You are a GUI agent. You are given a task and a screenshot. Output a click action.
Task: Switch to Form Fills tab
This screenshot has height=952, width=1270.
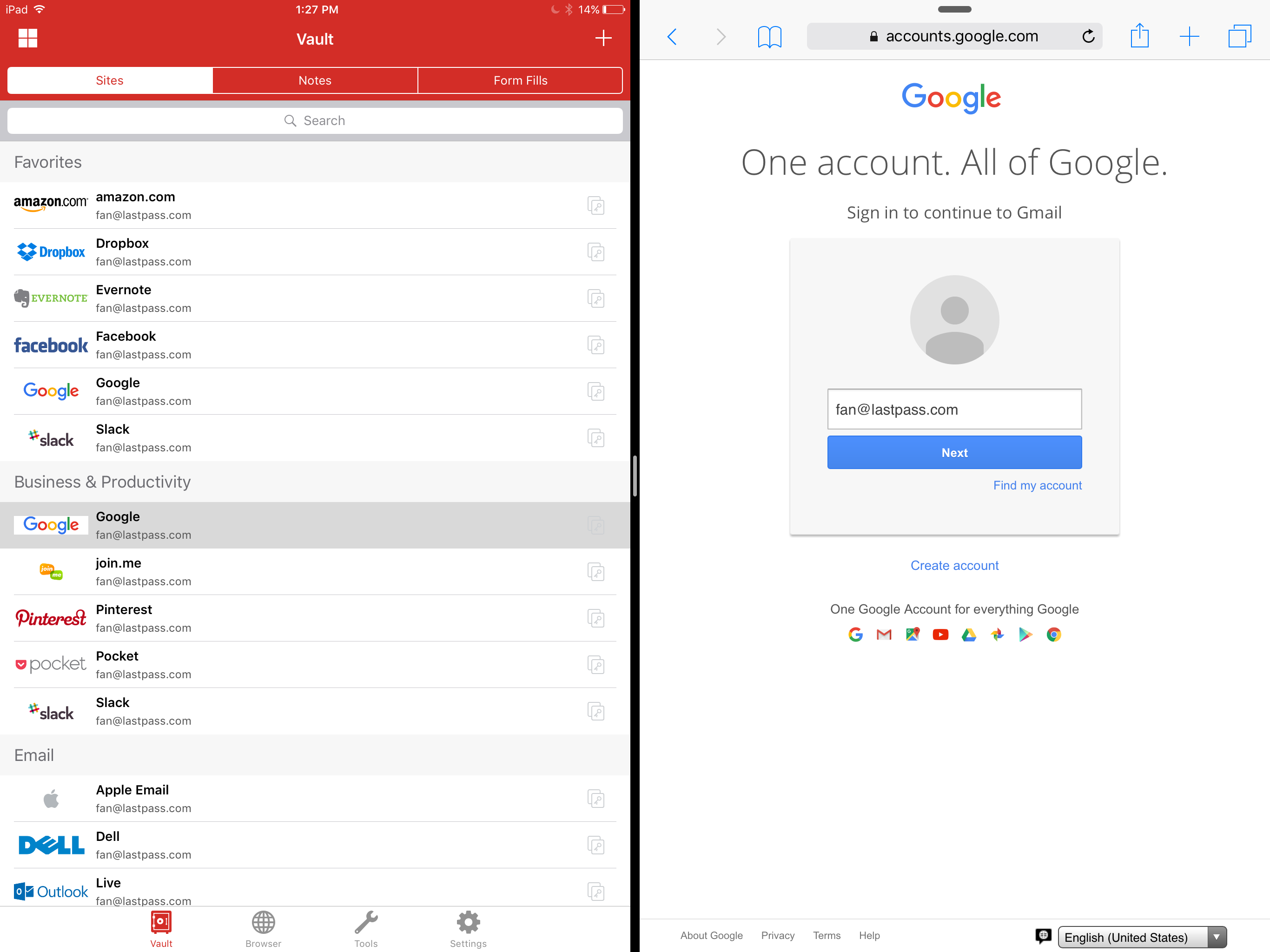(x=520, y=80)
